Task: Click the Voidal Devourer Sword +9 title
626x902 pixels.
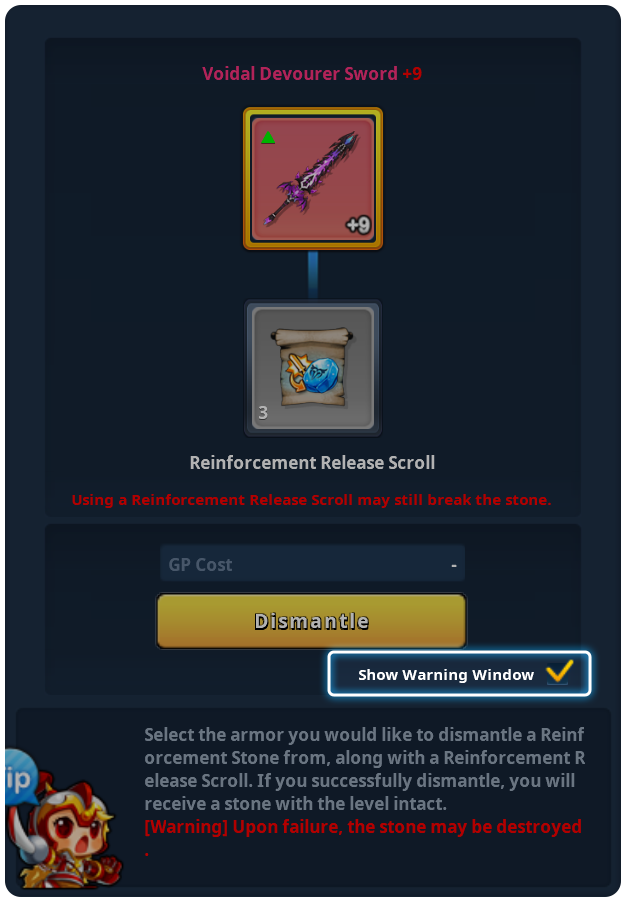Action: tap(312, 74)
